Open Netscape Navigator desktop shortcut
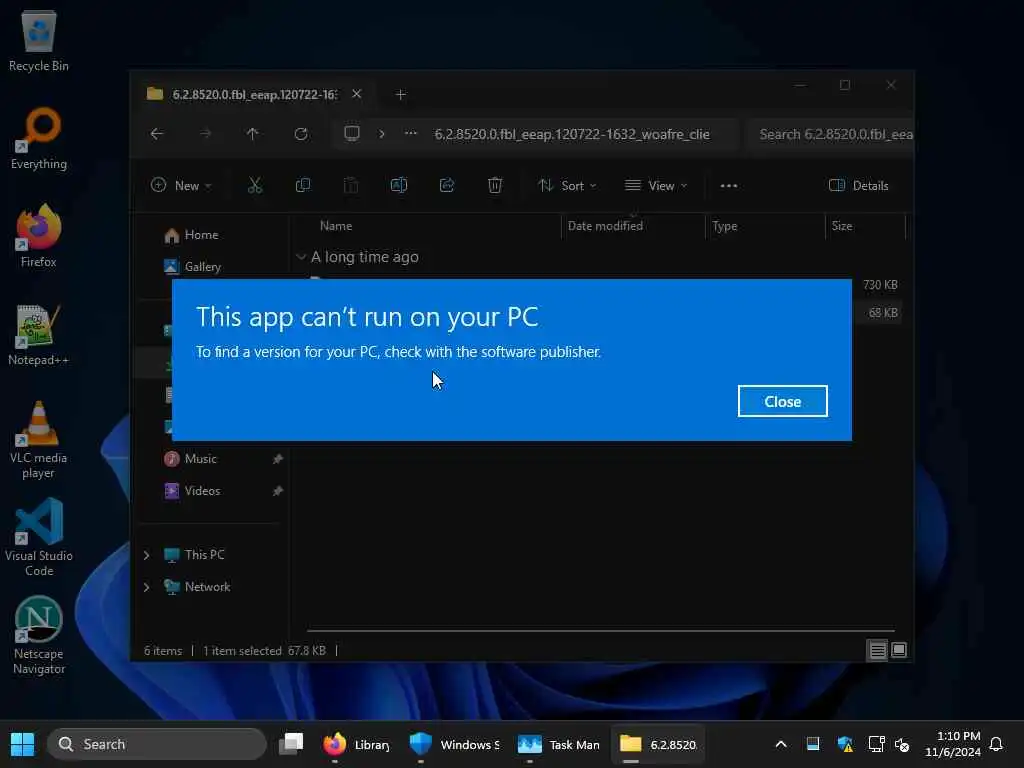 (x=39, y=635)
